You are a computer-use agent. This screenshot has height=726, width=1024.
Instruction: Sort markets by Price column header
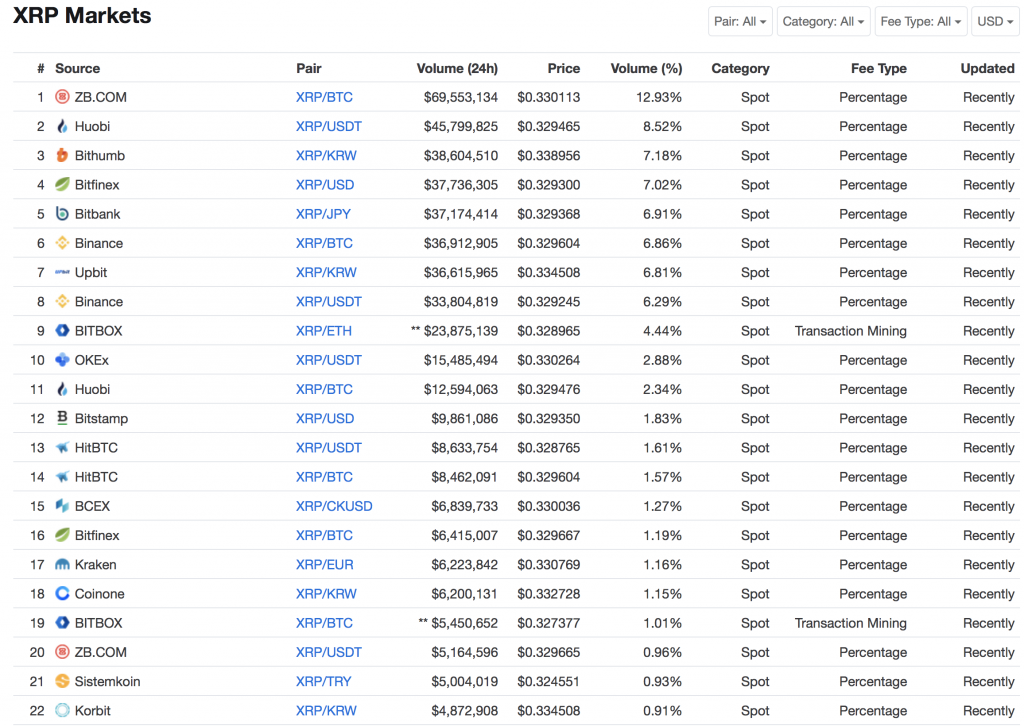click(563, 69)
